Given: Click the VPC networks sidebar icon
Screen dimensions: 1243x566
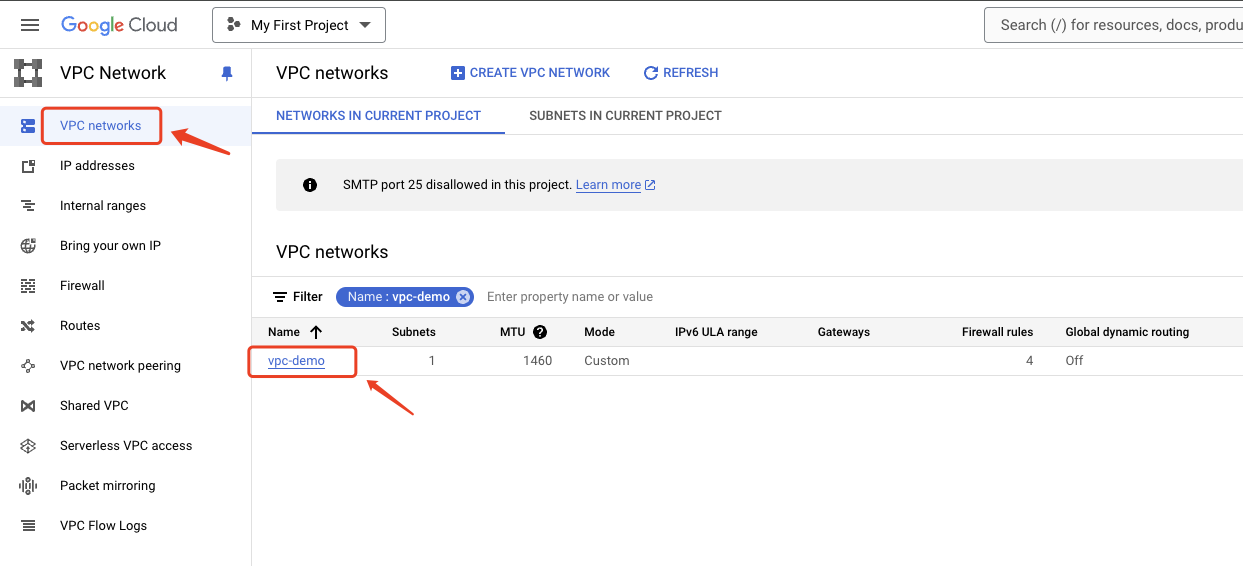Looking at the screenshot, I should coord(28,126).
